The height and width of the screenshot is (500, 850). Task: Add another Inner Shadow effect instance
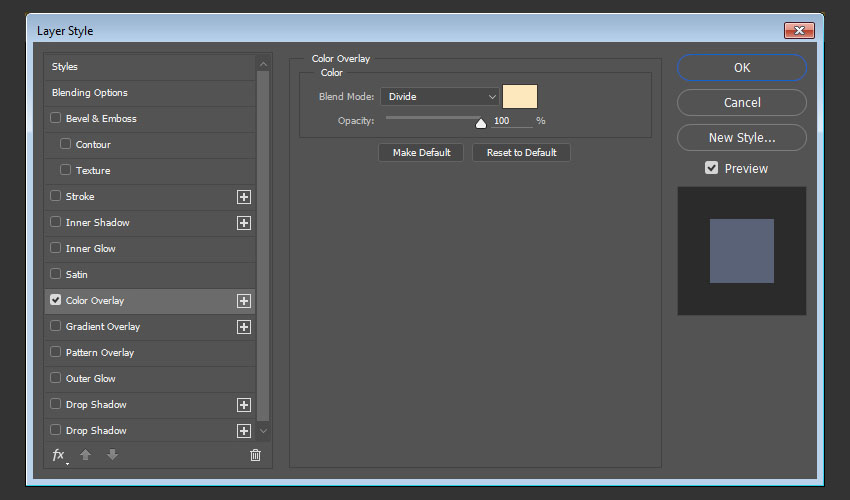243,223
